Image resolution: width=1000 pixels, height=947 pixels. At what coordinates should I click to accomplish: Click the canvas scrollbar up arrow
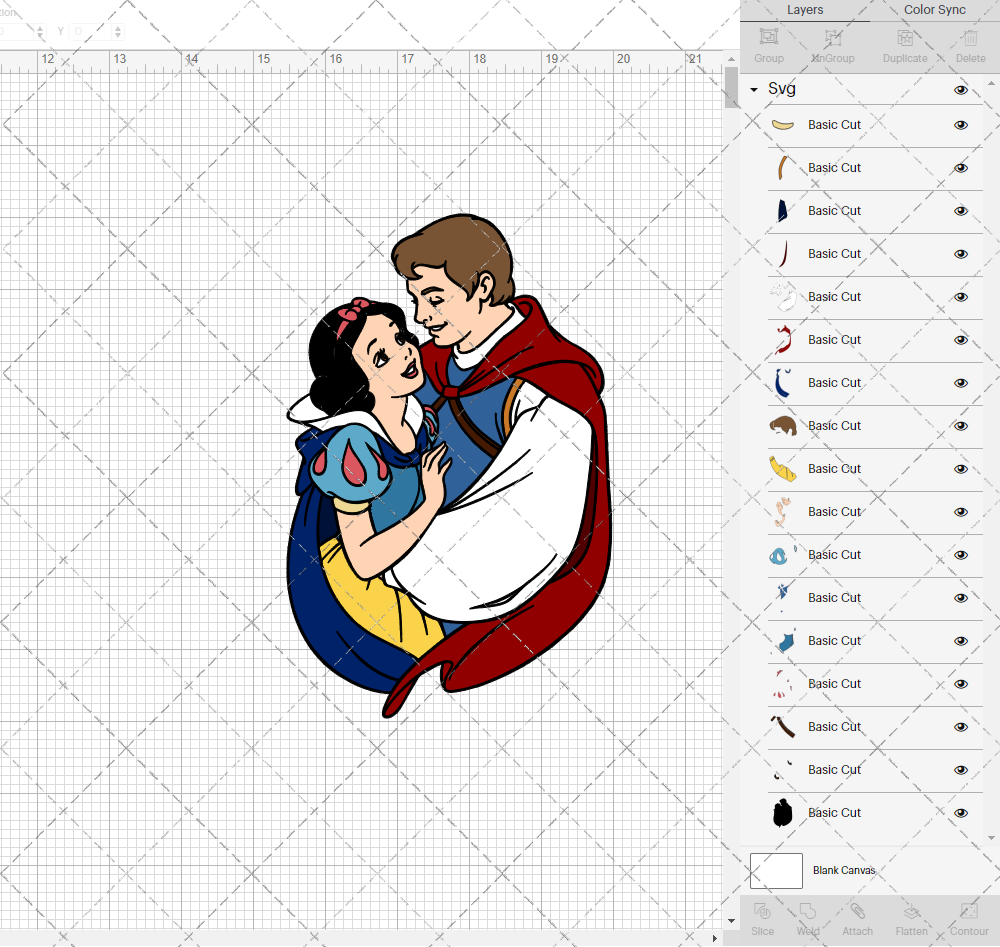(x=732, y=59)
